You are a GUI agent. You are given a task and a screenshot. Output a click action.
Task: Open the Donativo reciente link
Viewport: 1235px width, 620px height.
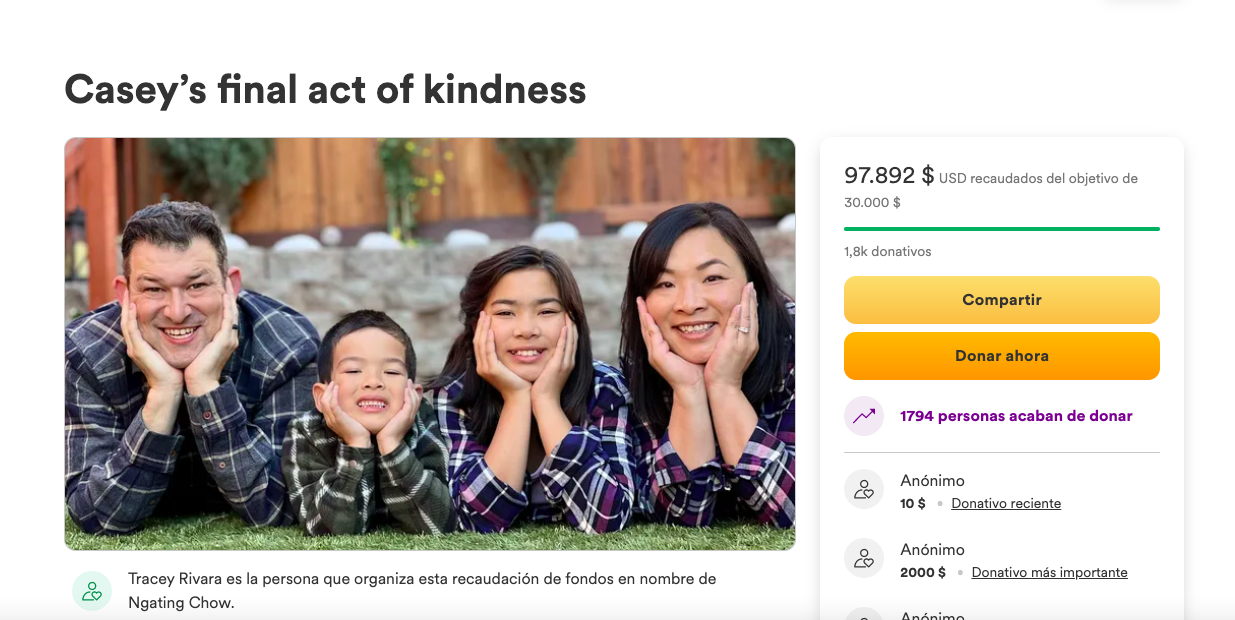[x=1006, y=504]
